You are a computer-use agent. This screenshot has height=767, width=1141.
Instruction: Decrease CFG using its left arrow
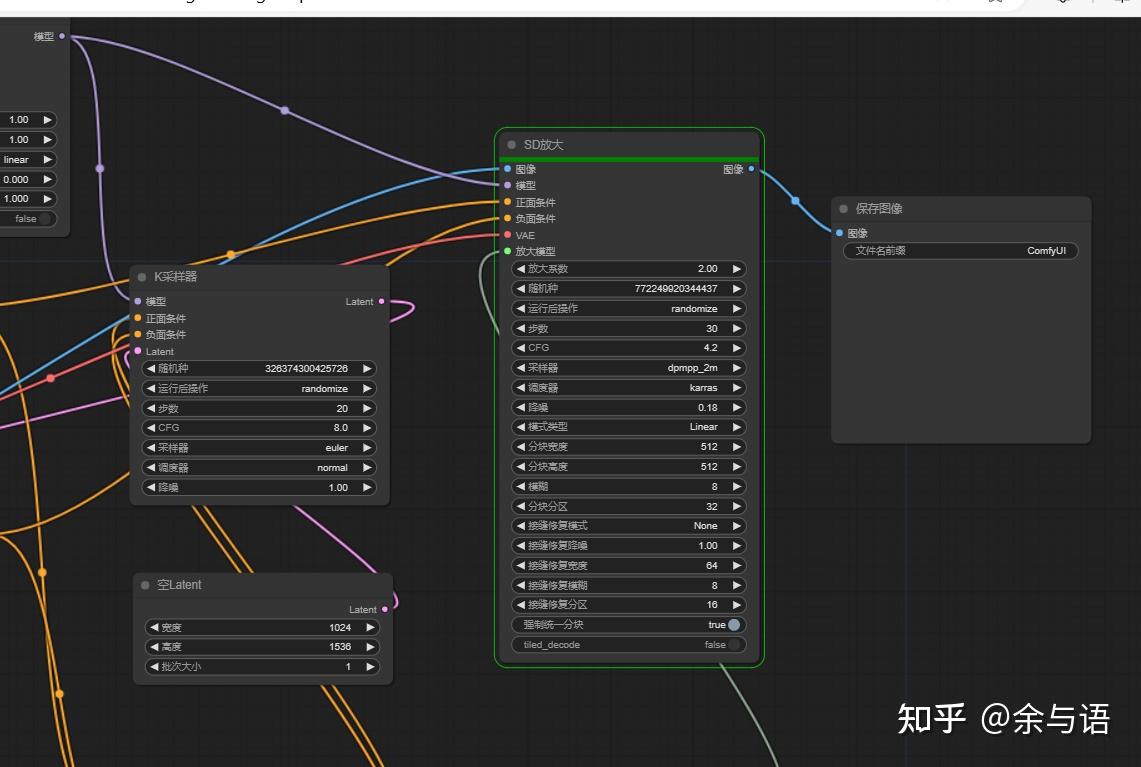tap(521, 347)
